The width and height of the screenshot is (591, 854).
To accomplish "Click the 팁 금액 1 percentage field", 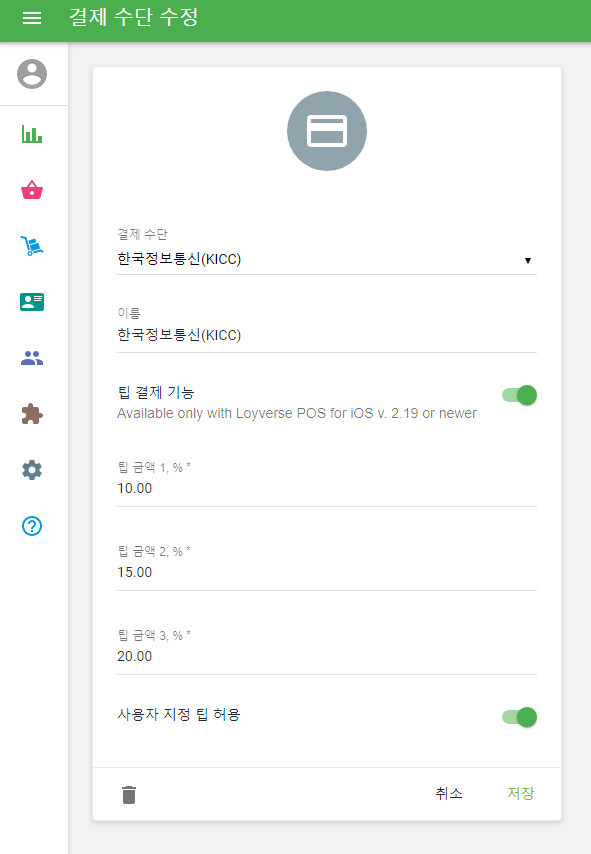I will coord(327,488).
